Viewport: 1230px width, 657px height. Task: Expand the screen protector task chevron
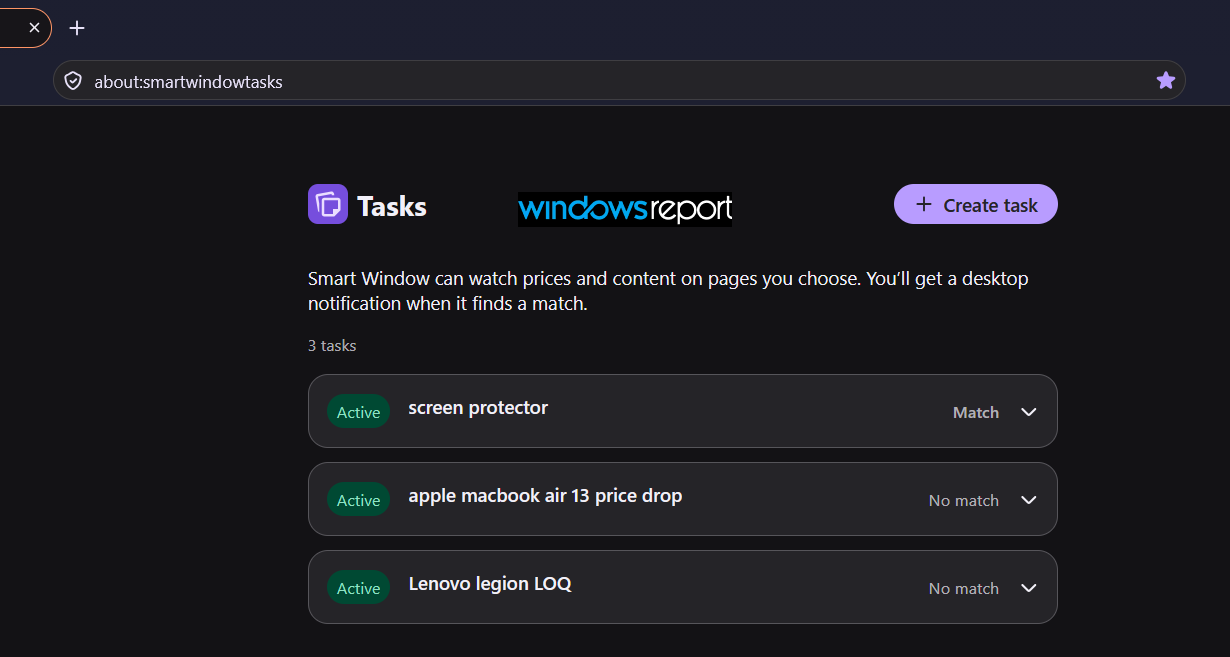click(x=1029, y=412)
